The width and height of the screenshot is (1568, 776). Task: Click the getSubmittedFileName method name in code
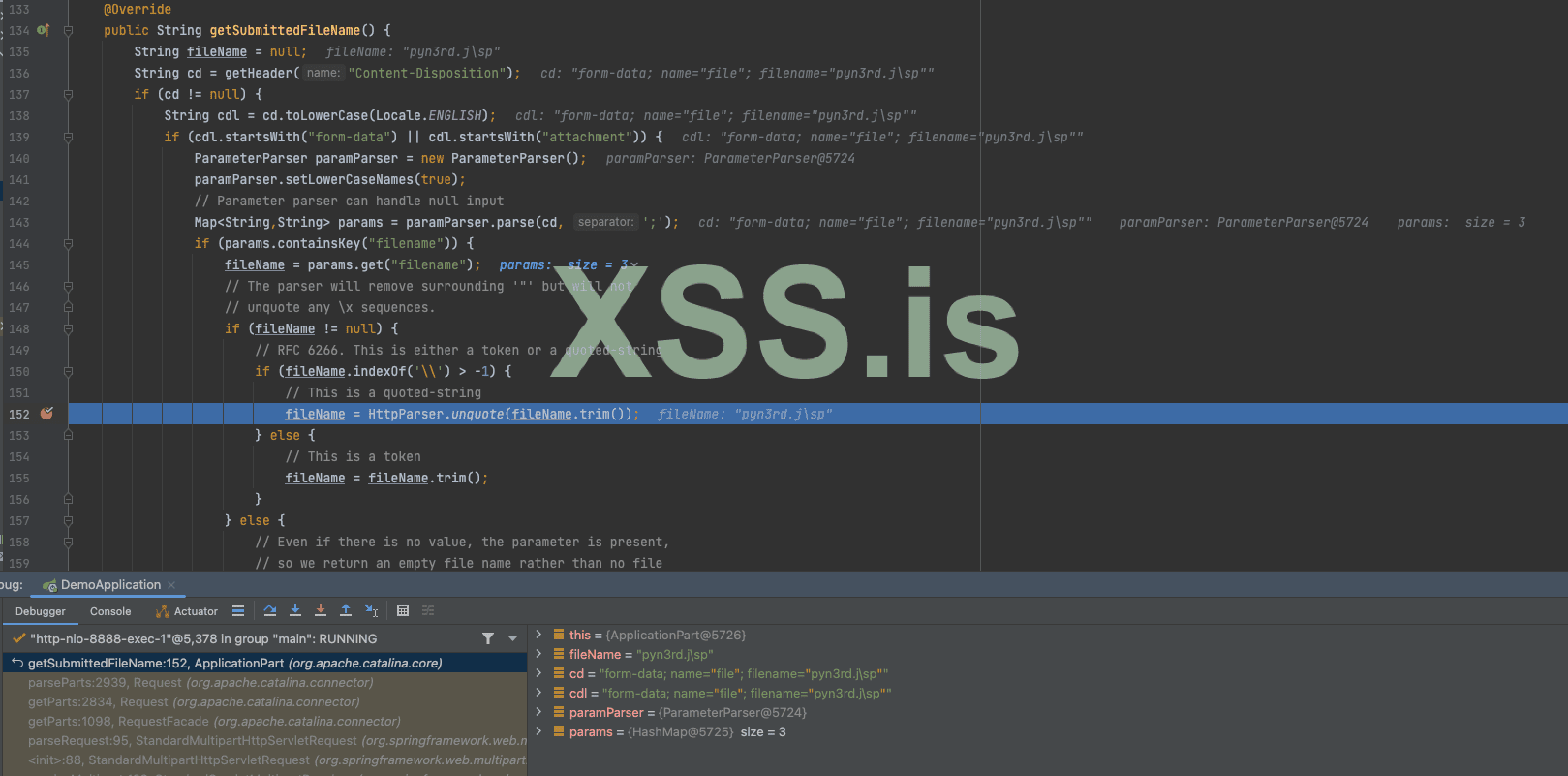(285, 30)
